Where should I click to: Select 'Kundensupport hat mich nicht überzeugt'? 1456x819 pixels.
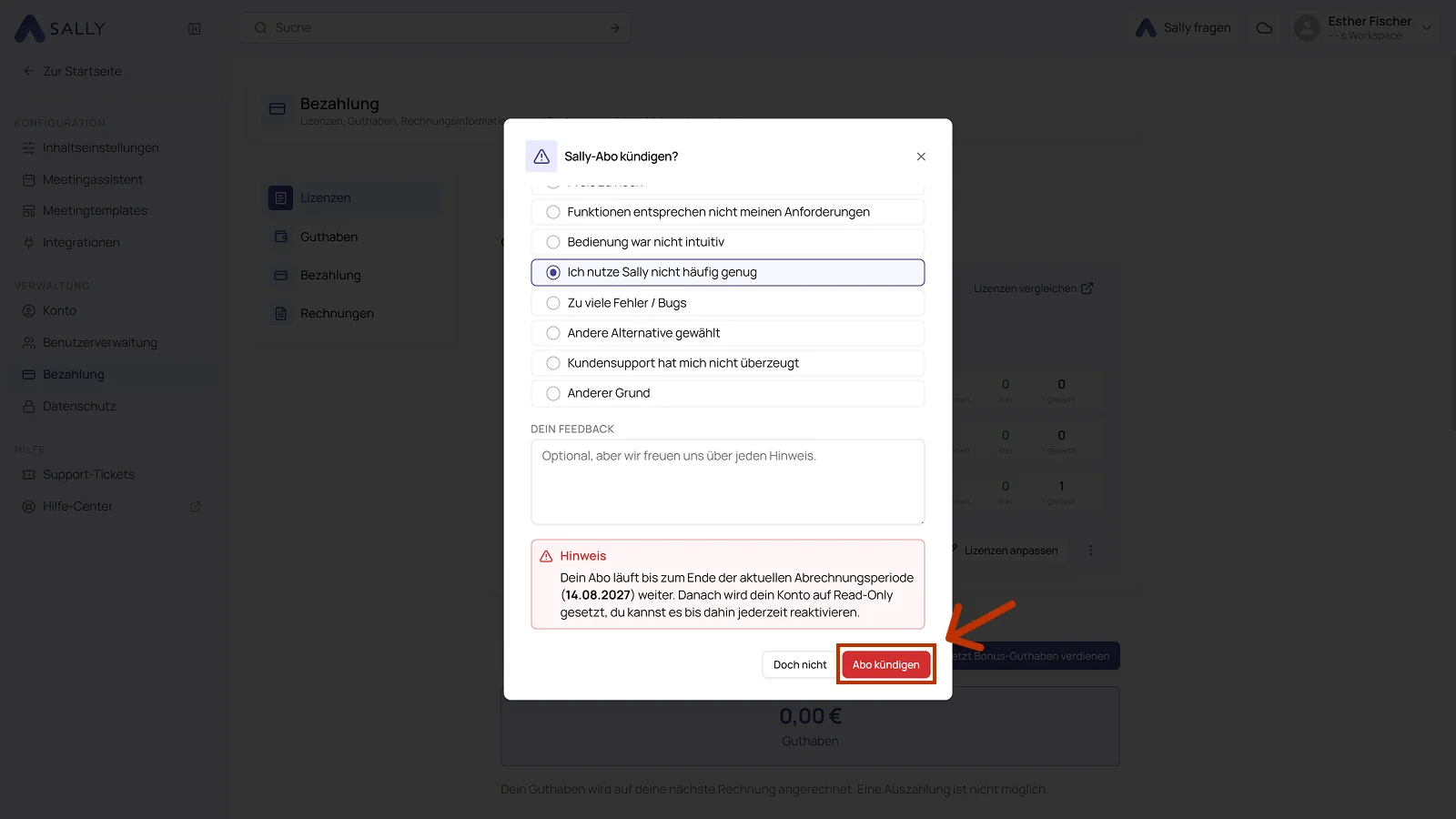point(728,363)
